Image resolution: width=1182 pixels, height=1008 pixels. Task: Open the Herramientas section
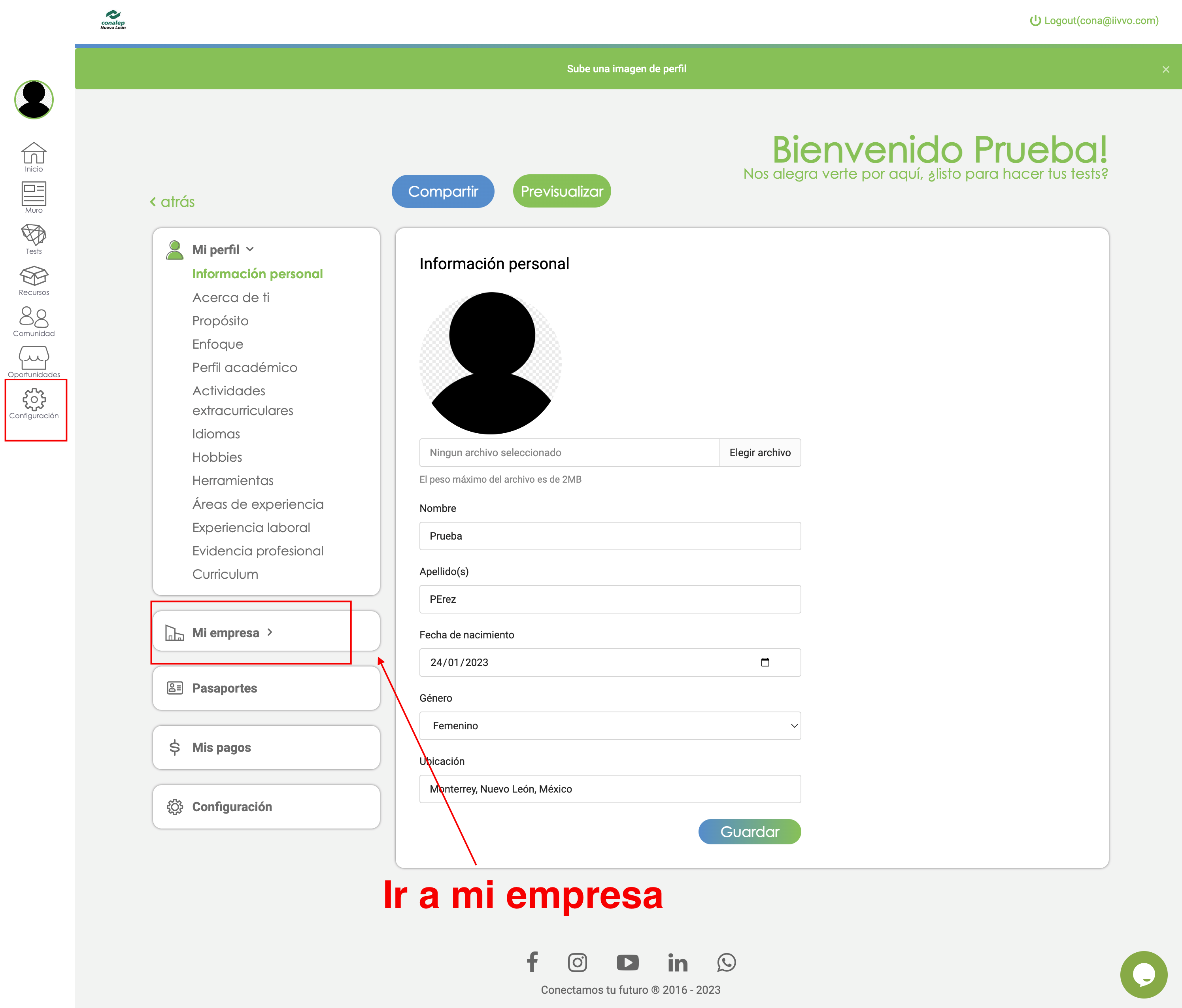(x=233, y=480)
